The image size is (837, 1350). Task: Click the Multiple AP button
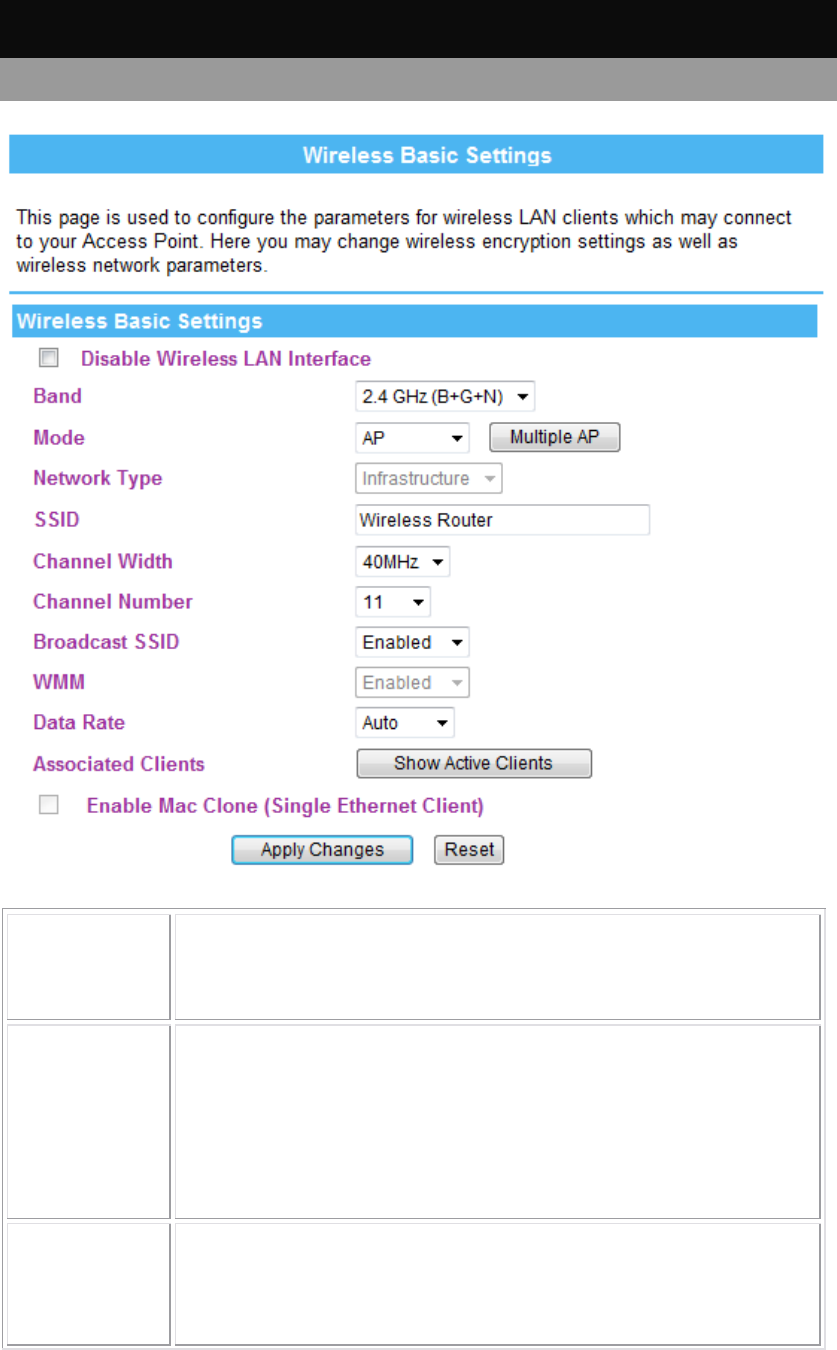coord(555,438)
